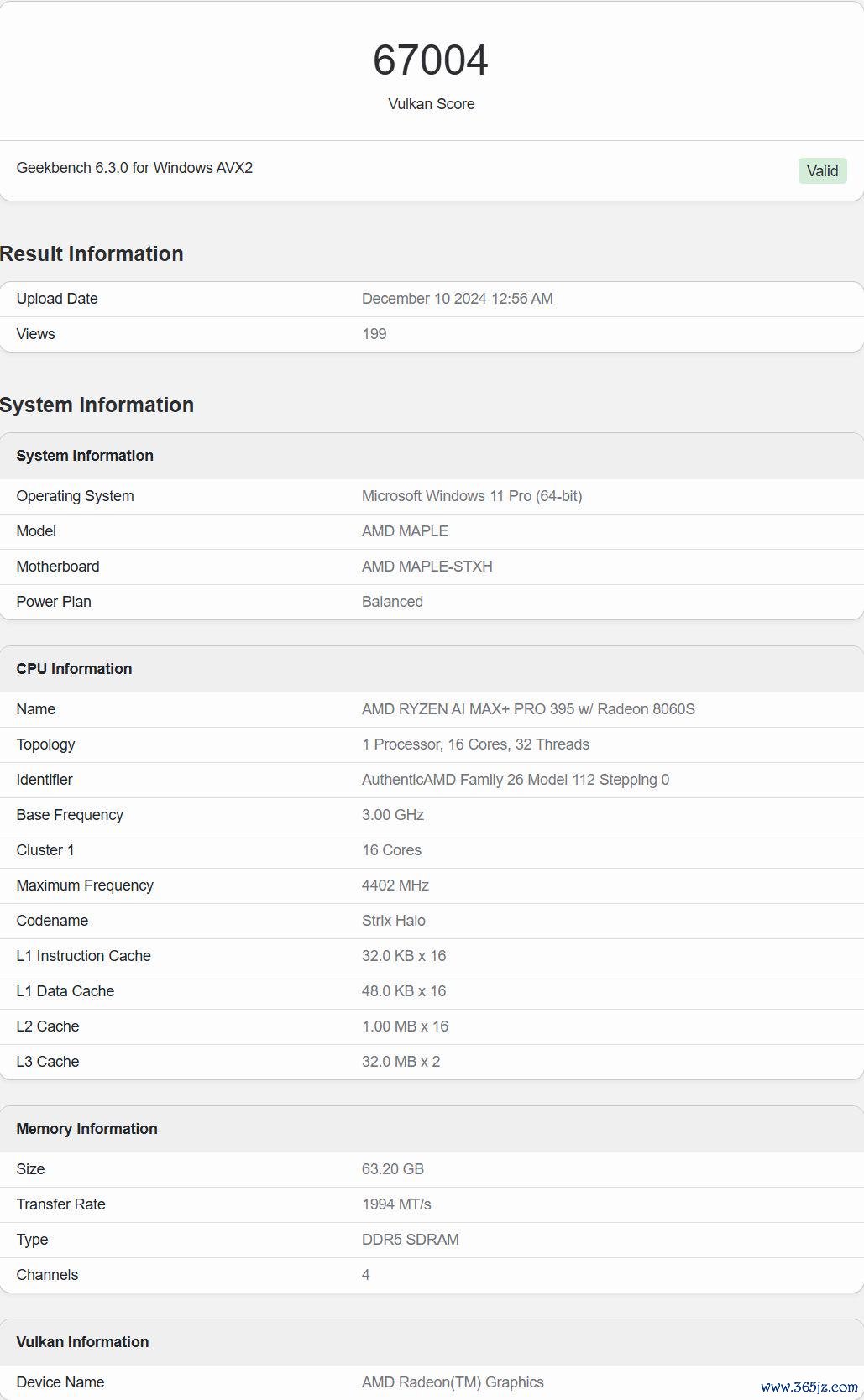Click the large System Information page heading
Viewport: 864px width, 1400px height.
97,405
